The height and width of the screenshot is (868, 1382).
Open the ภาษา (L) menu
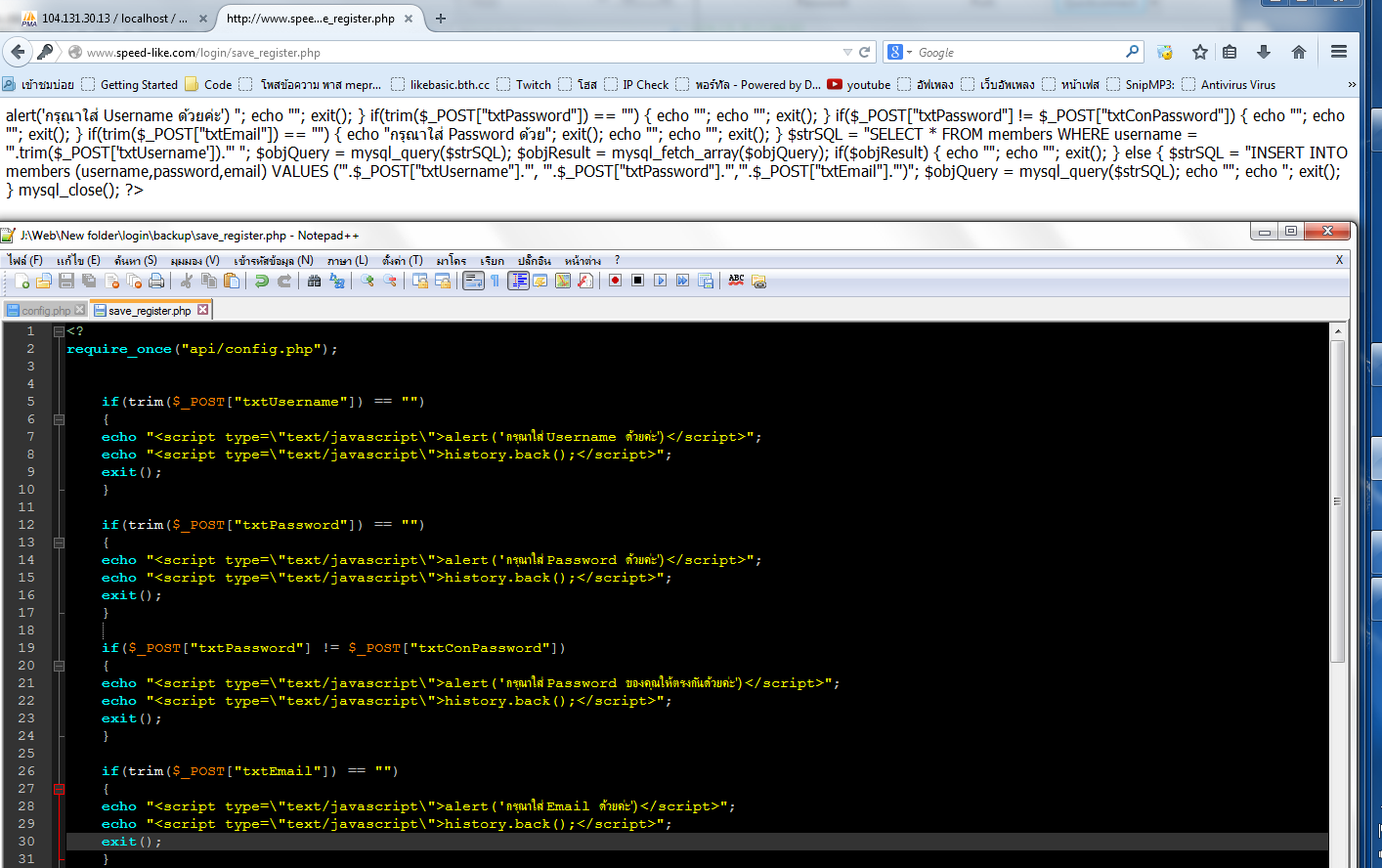click(x=347, y=260)
